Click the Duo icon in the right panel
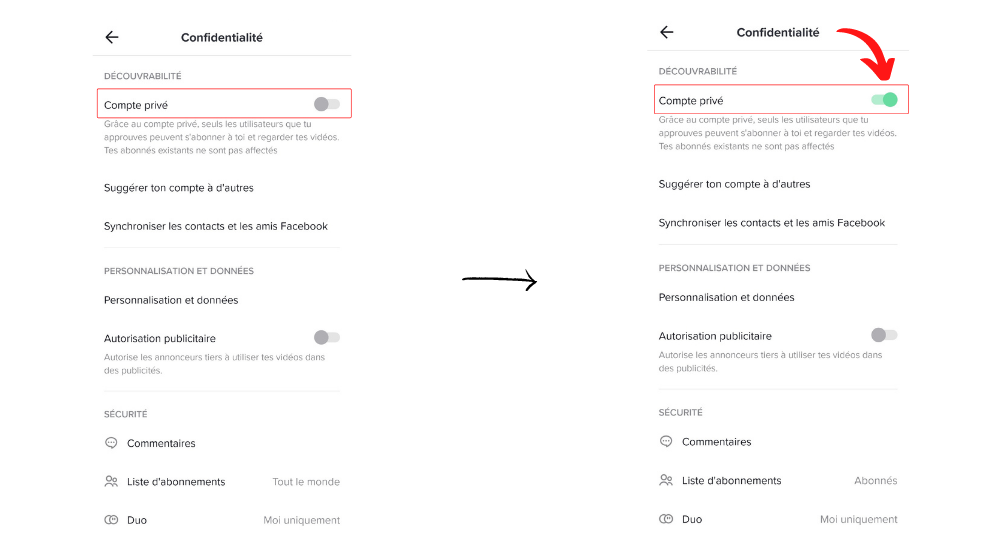Image resolution: width=1000 pixels, height=560 pixels. coord(666,519)
